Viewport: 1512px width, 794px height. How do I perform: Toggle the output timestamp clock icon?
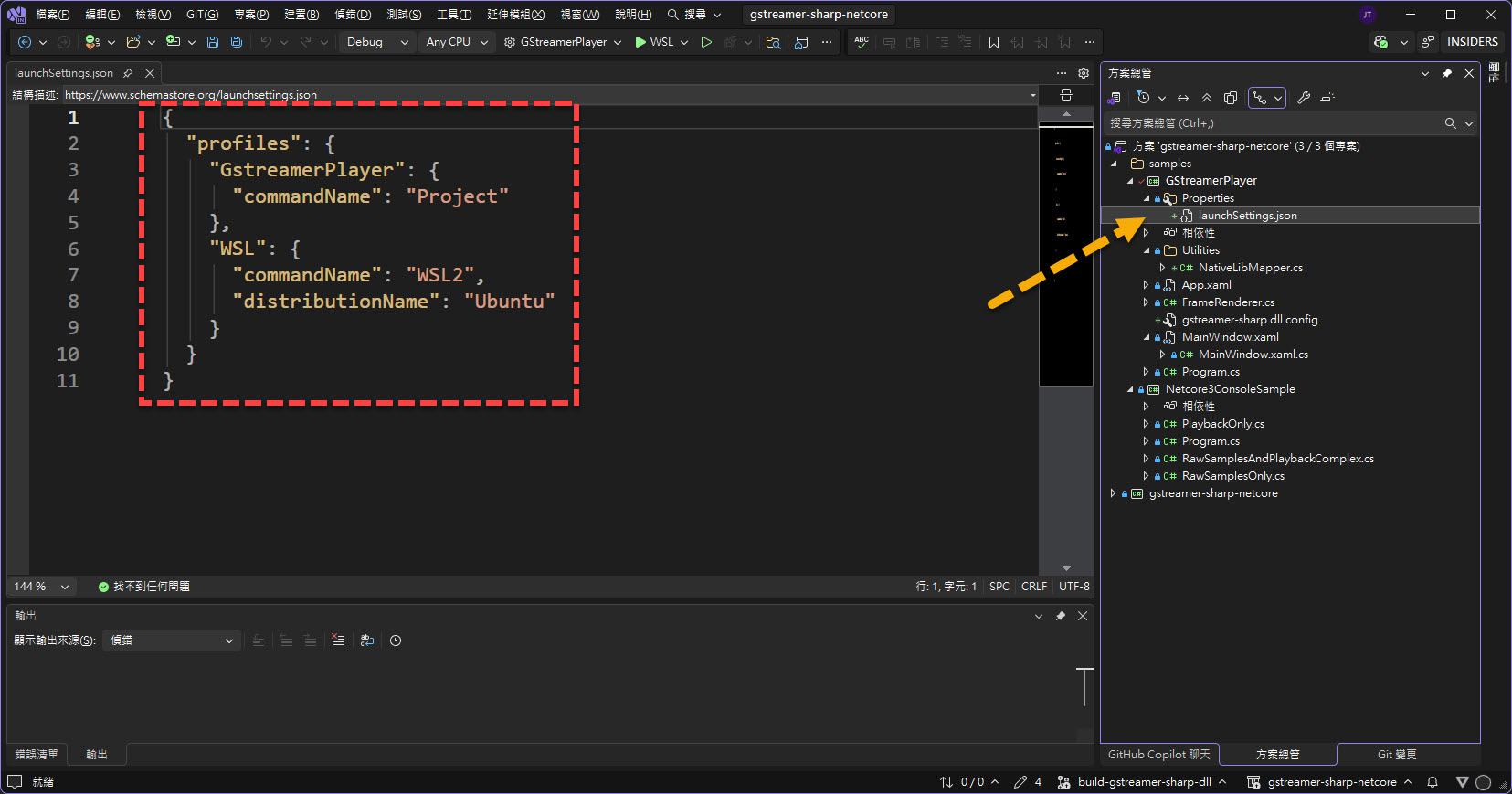coord(396,640)
